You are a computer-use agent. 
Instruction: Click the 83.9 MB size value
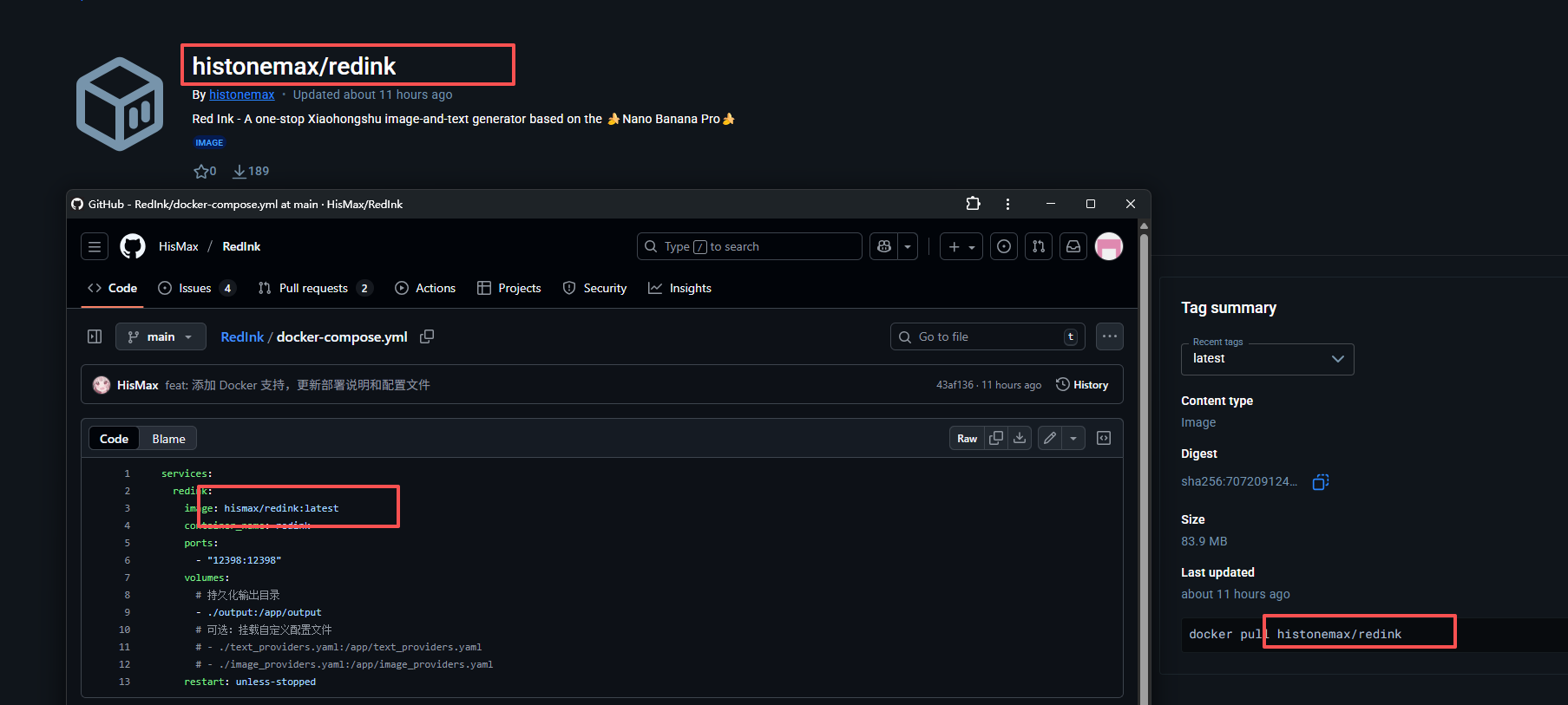1204,541
